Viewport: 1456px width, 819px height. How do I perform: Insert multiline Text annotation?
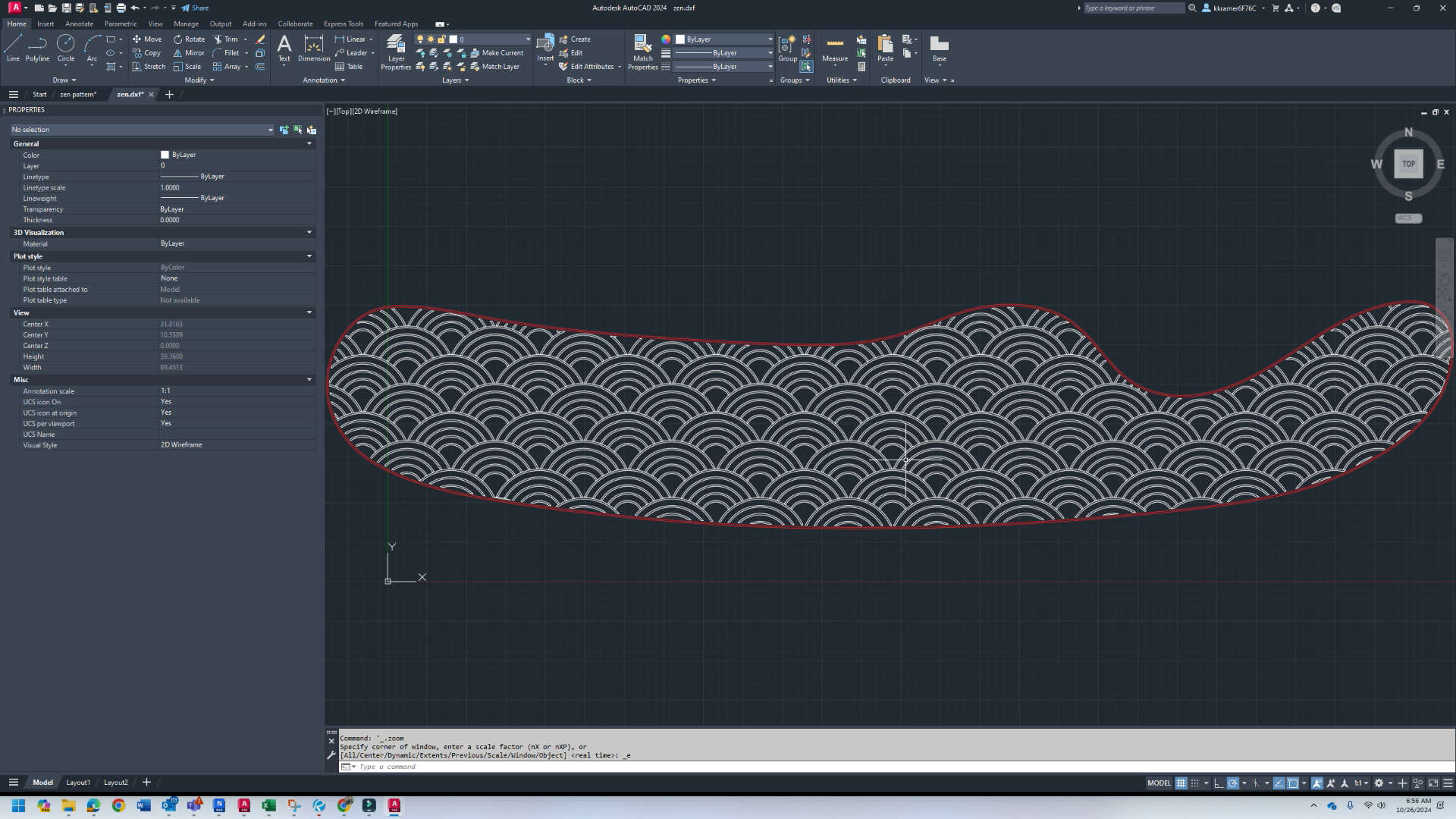pos(284,48)
